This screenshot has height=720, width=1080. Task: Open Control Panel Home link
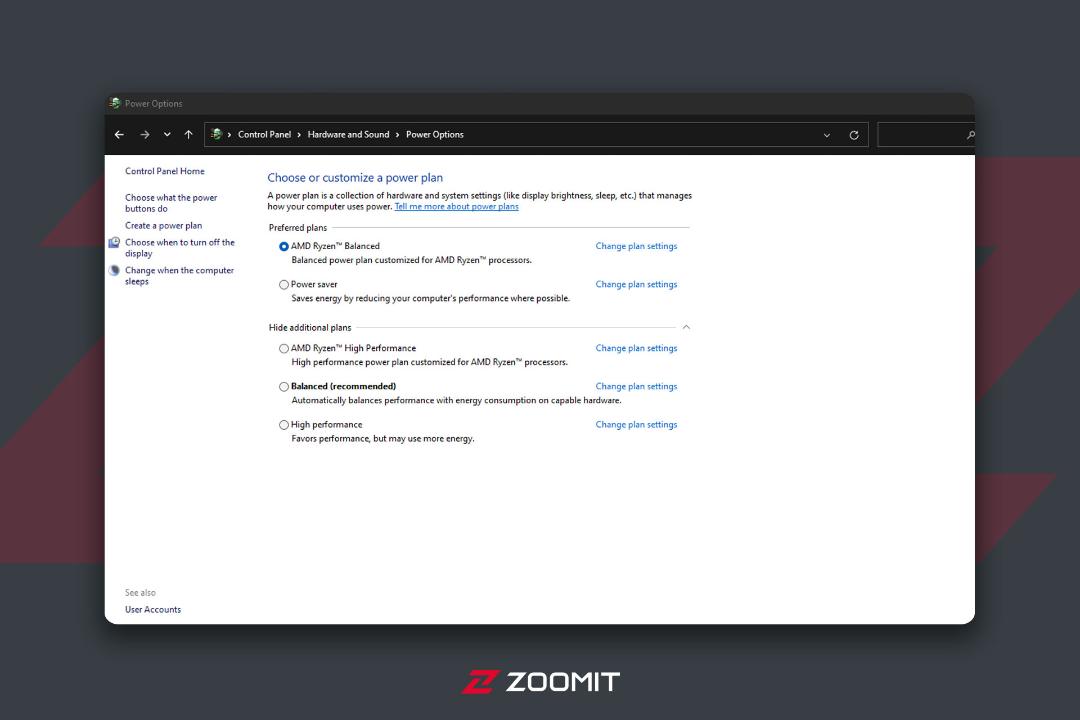point(165,171)
